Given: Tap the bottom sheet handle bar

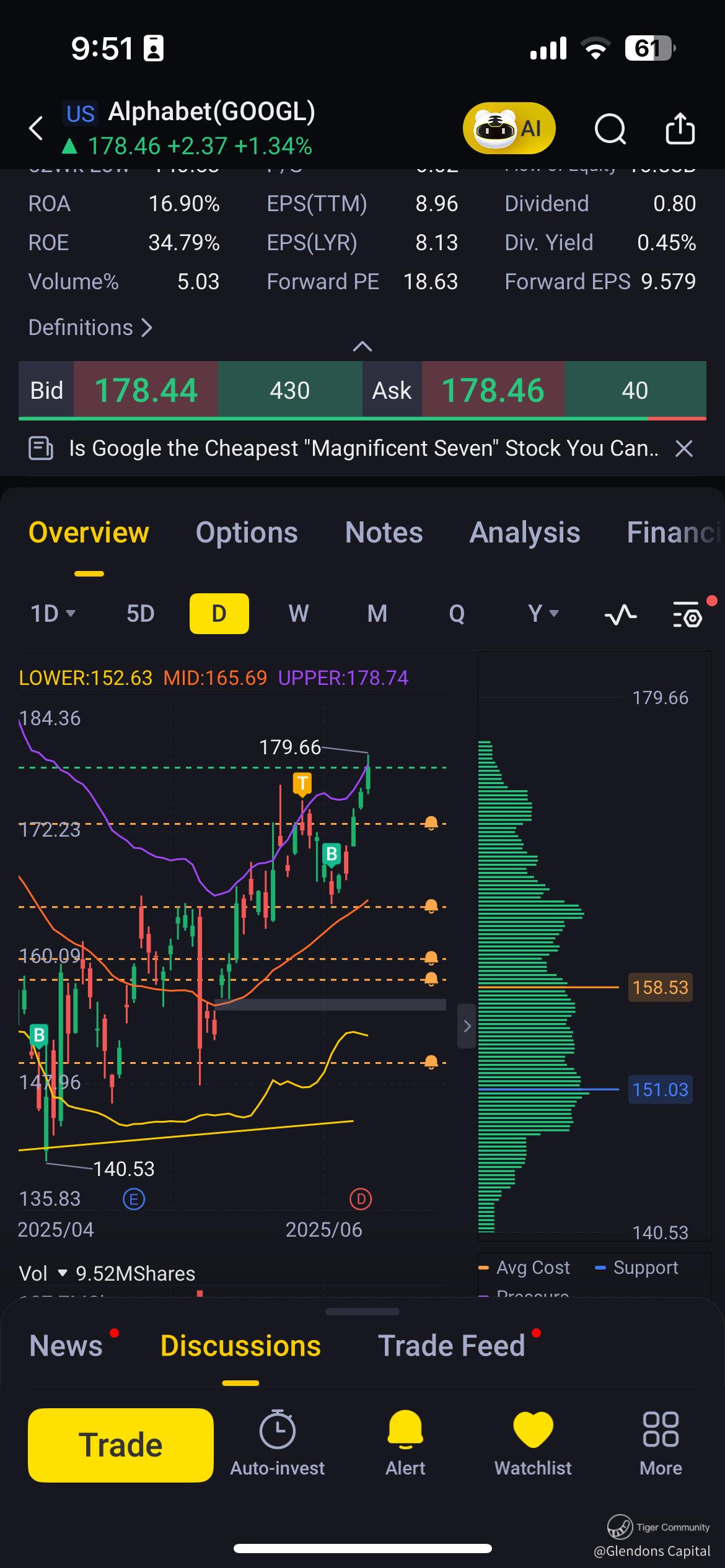Looking at the screenshot, I should tap(362, 1311).
